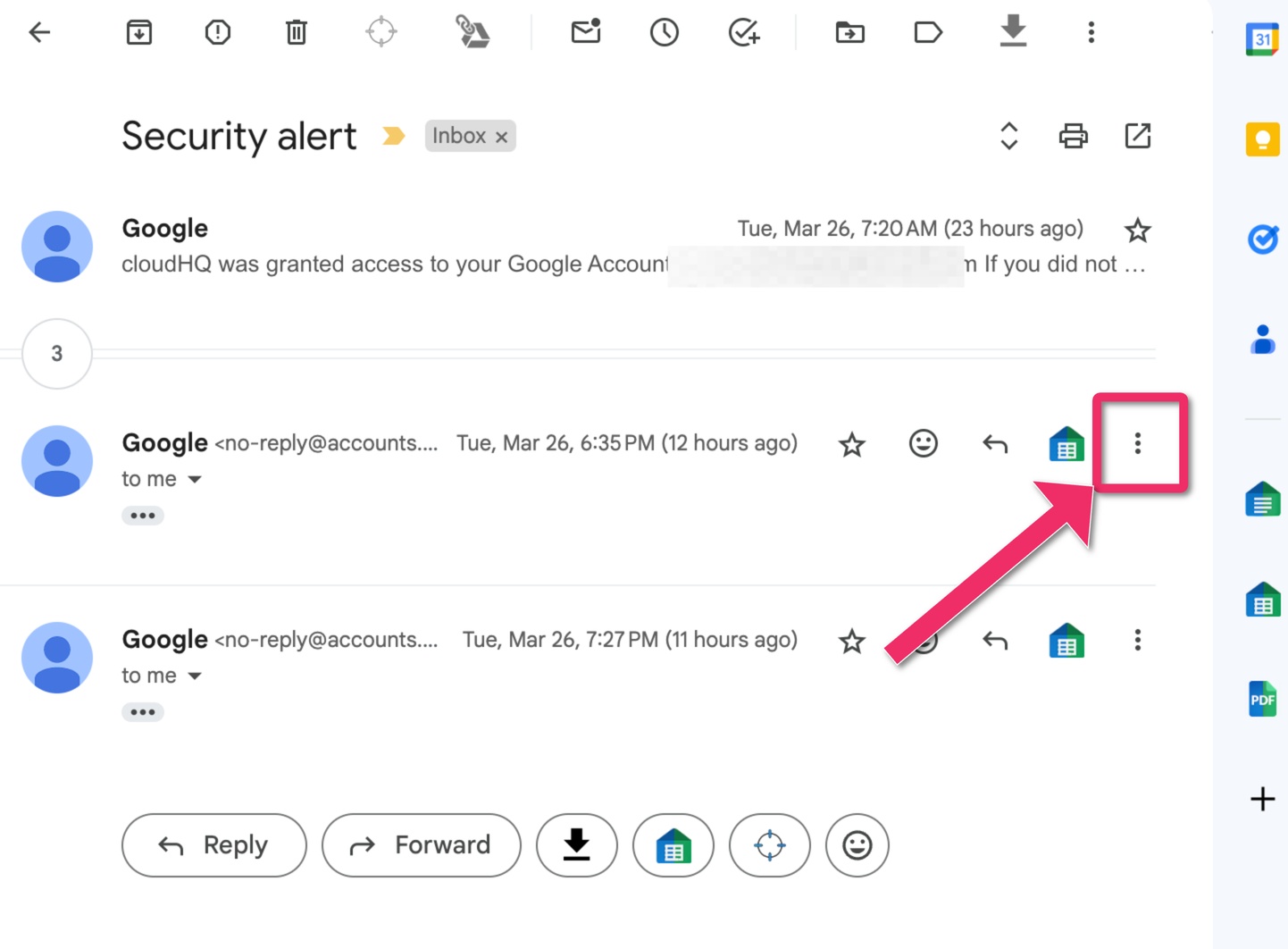
Task: Remove the Inbox label from conversation
Action: click(502, 137)
